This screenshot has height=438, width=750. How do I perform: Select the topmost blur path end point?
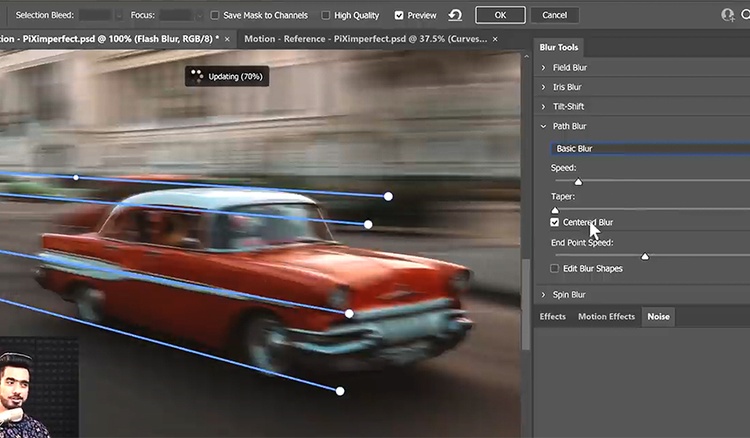(x=388, y=196)
